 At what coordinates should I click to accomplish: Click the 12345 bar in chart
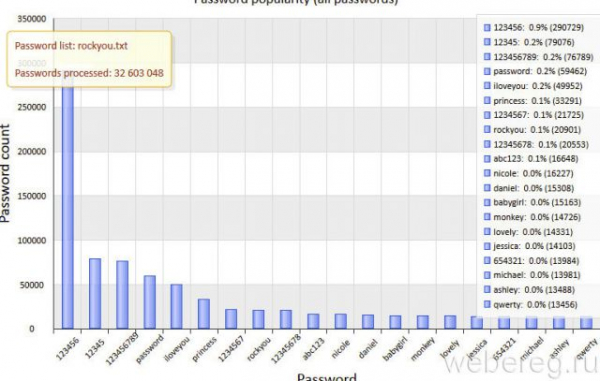tap(95, 293)
